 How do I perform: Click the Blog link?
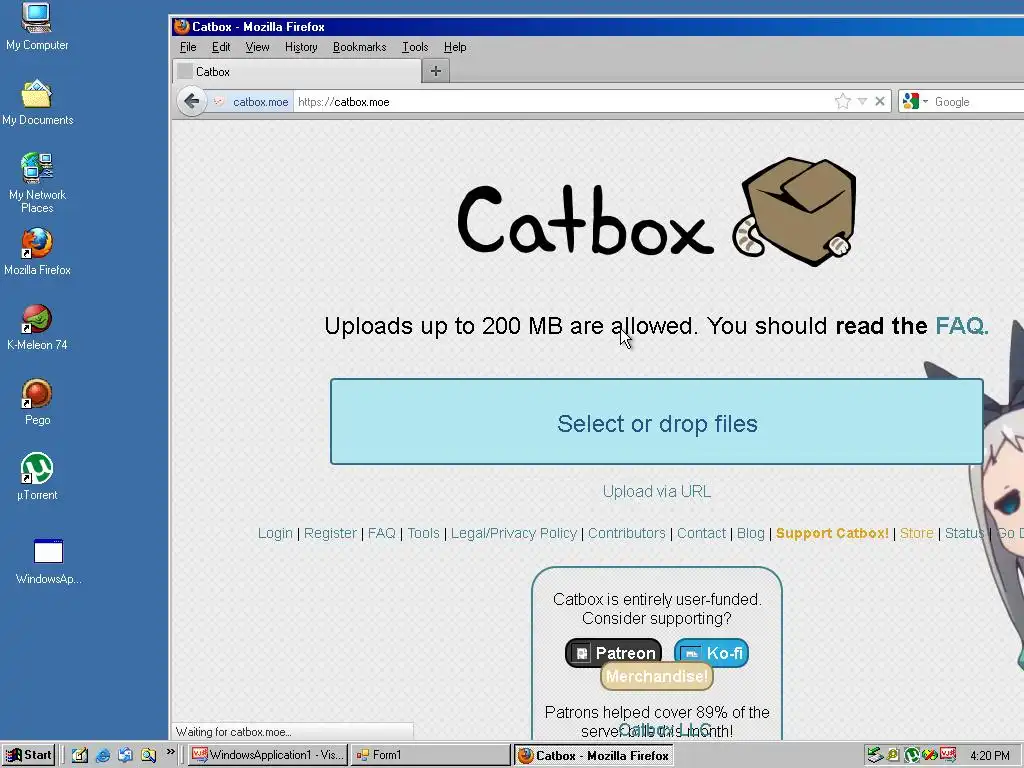click(750, 533)
